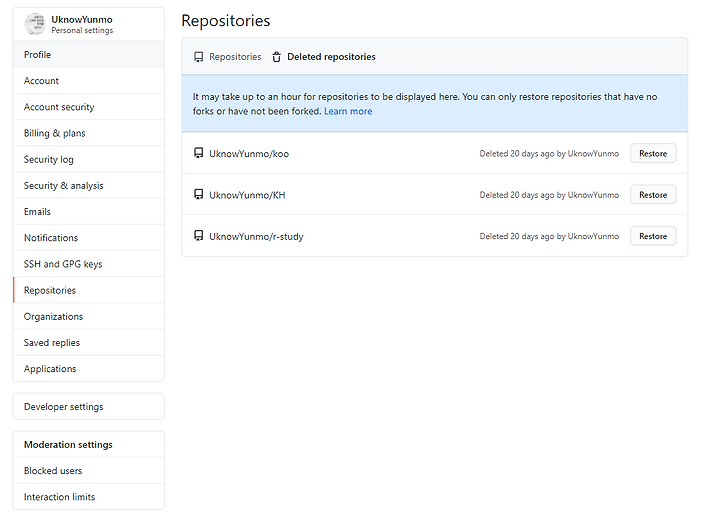The width and height of the screenshot is (720, 523).
Task: Go to Billing & plans
Action: pyautogui.click(x=89, y=133)
